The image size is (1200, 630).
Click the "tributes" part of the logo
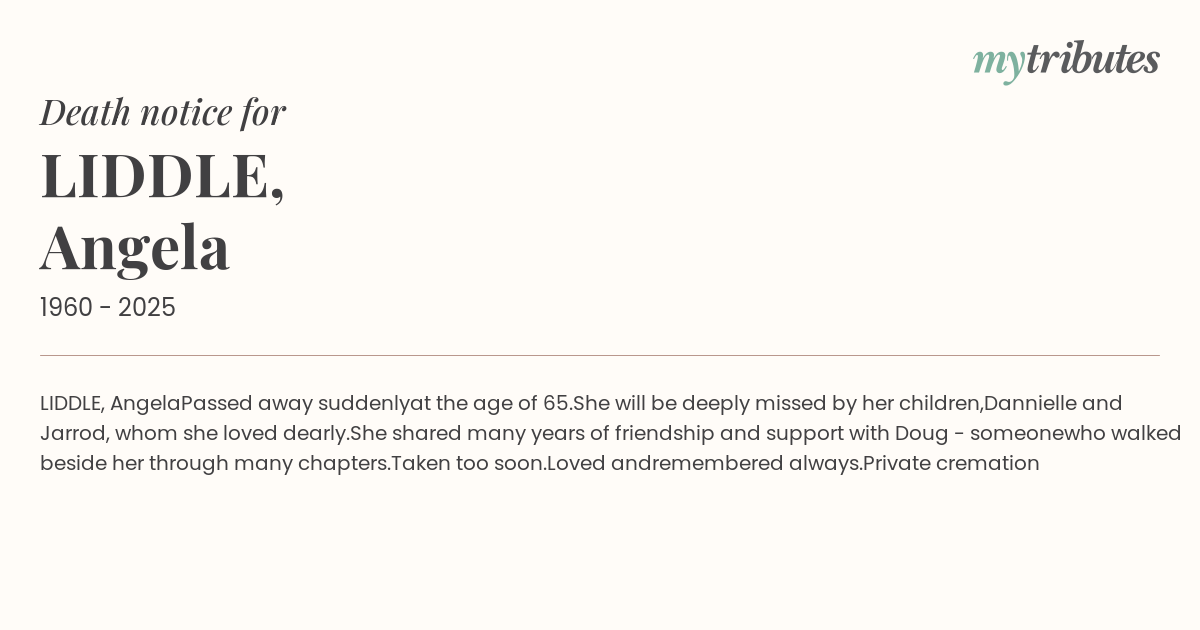pyautogui.click(x=1092, y=59)
